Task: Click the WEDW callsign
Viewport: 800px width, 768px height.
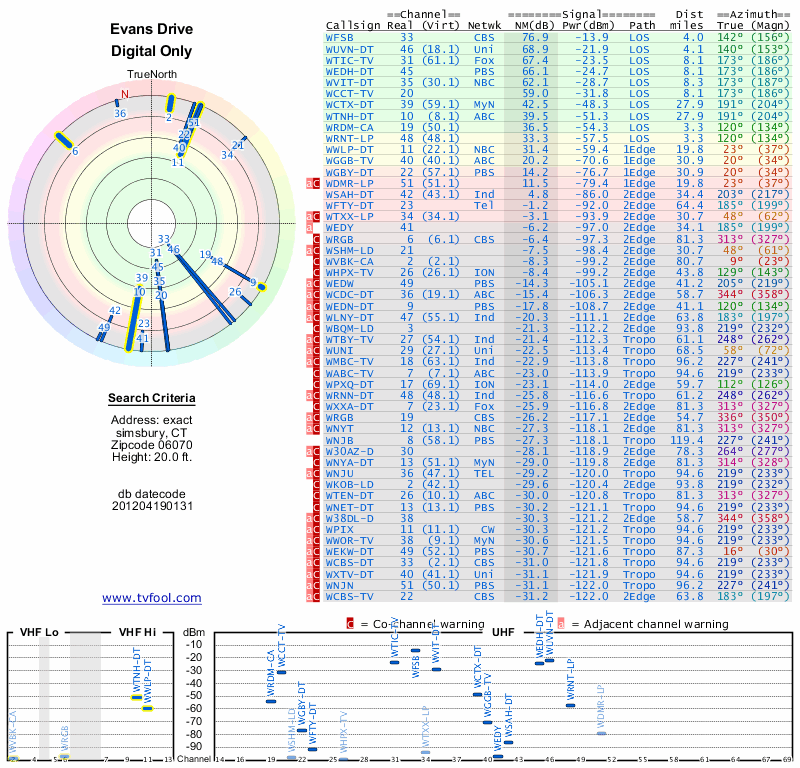Action: [339, 284]
